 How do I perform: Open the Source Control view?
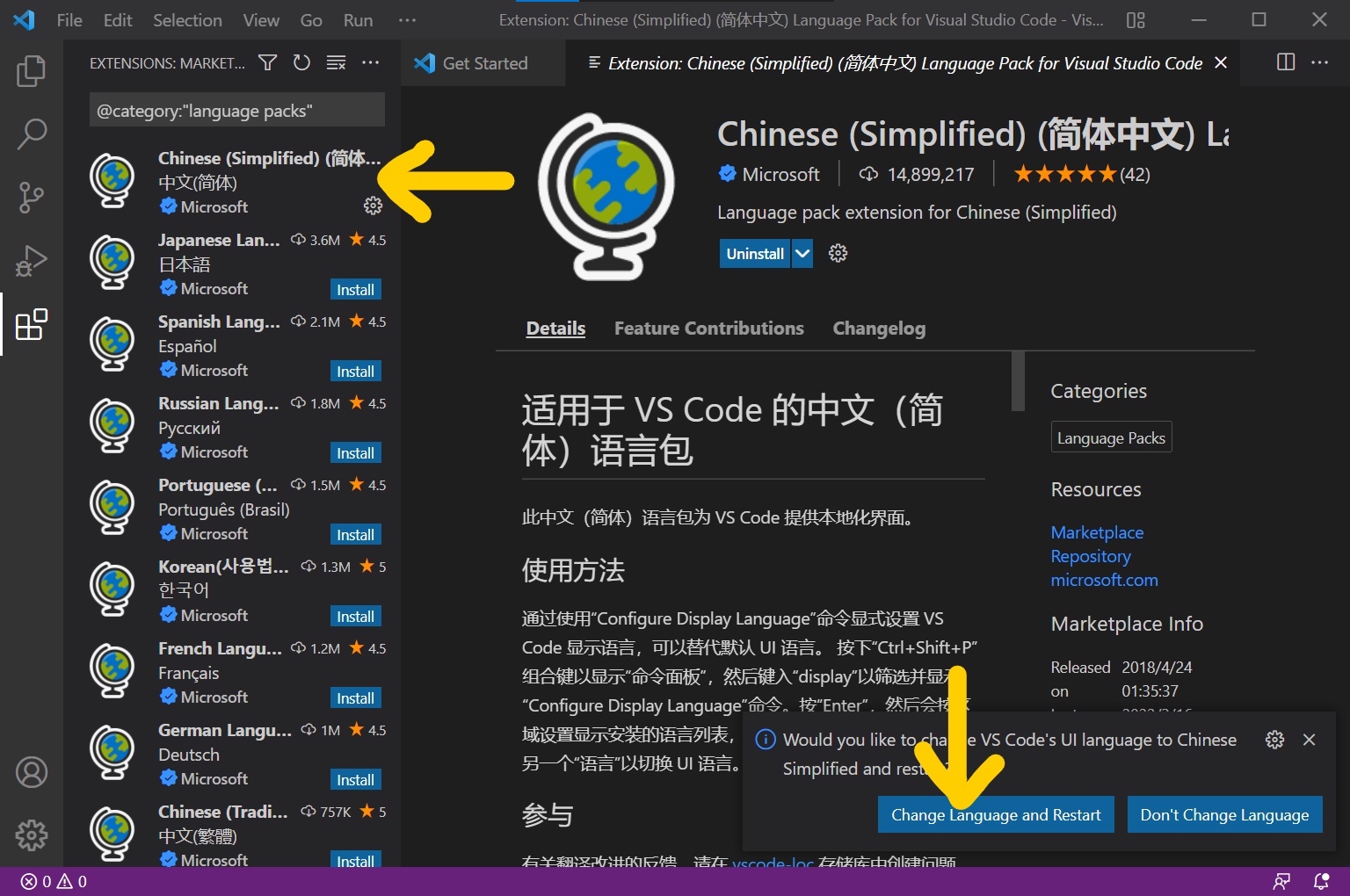(x=32, y=198)
